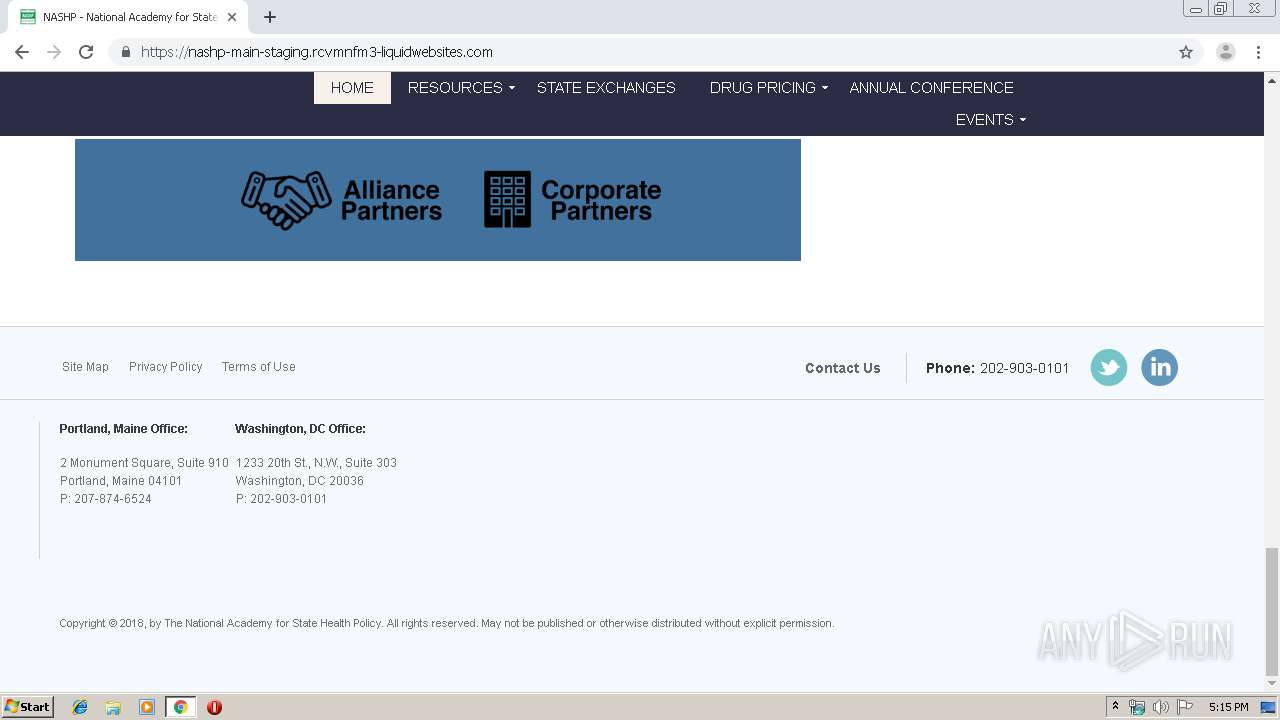Open the Action Center flag icon

(1185, 707)
